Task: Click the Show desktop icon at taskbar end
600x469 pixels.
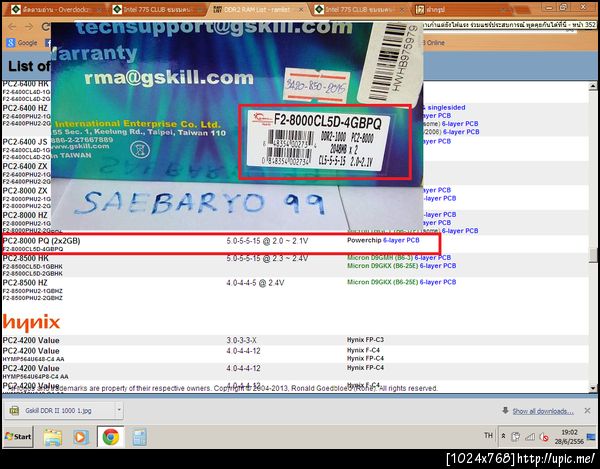Action: coord(591,436)
